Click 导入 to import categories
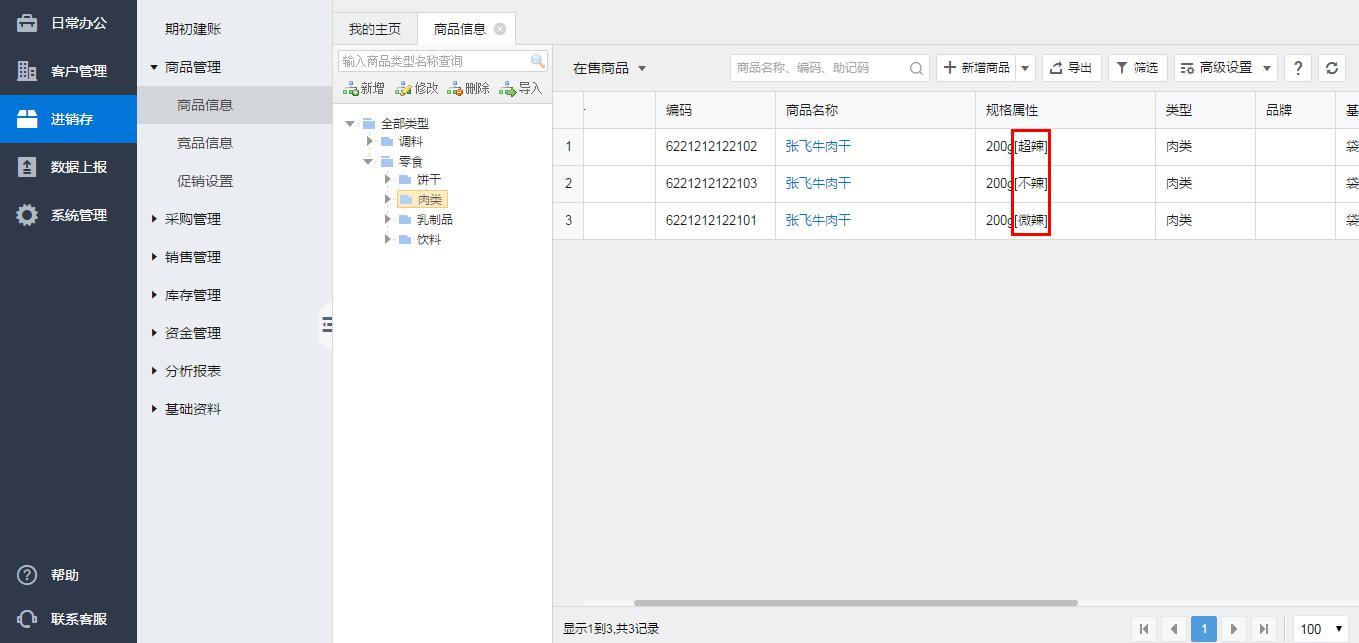 click(520, 88)
